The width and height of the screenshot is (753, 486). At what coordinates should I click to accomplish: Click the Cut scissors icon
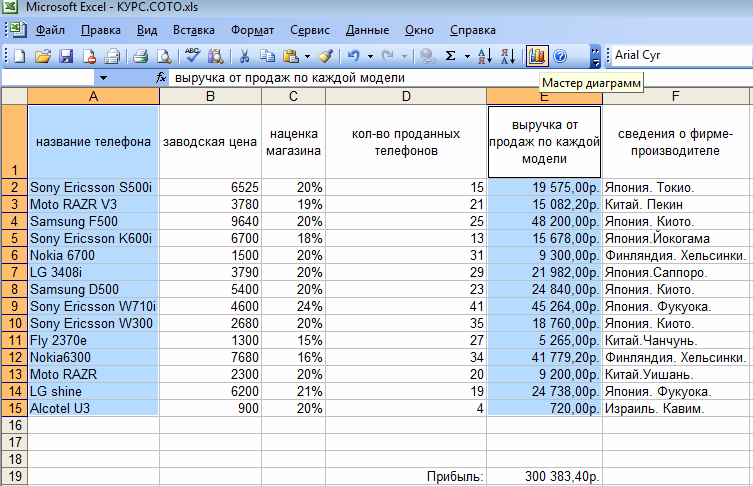tap(244, 56)
